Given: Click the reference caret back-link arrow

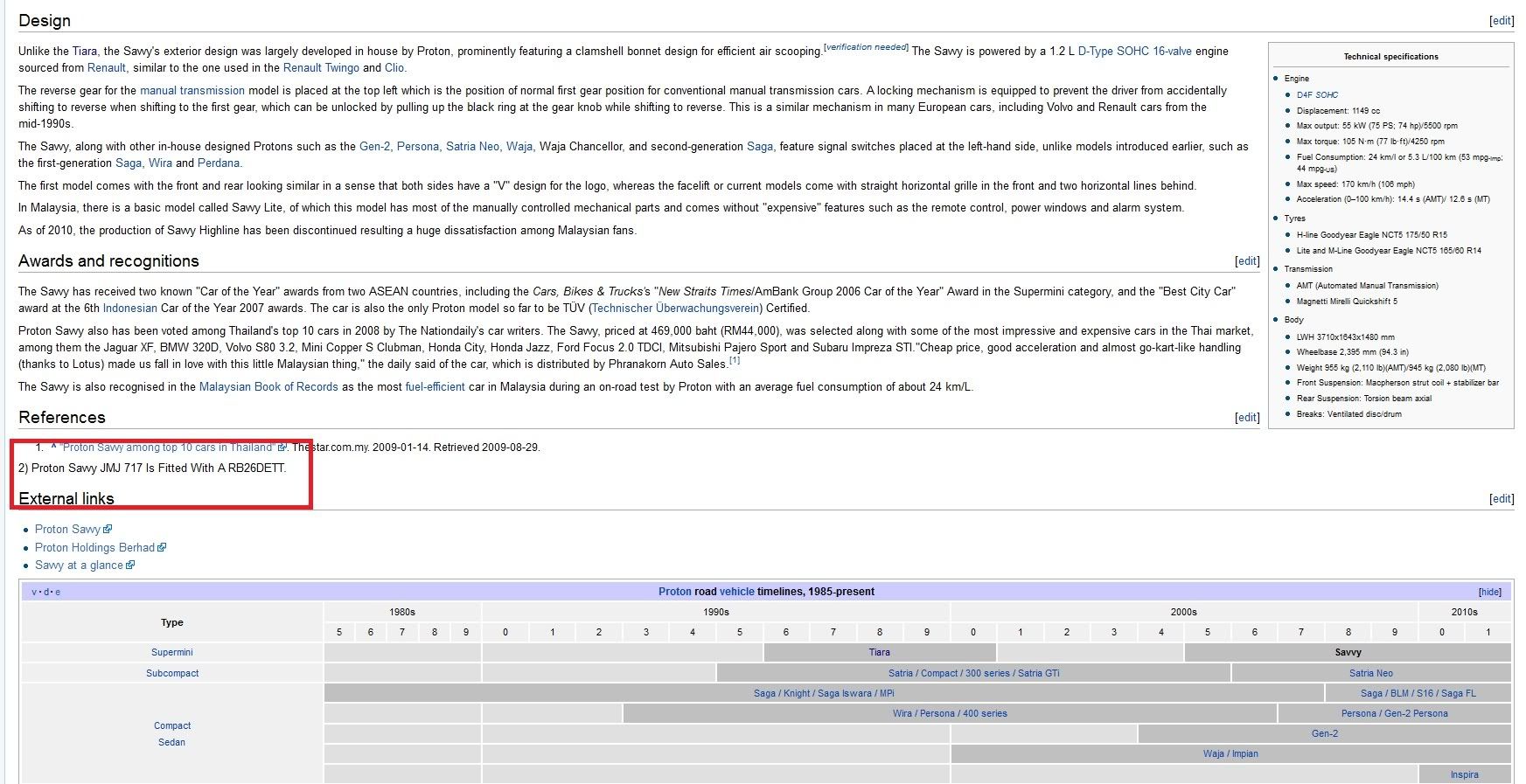Looking at the screenshot, I should click(x=53, y=447).
